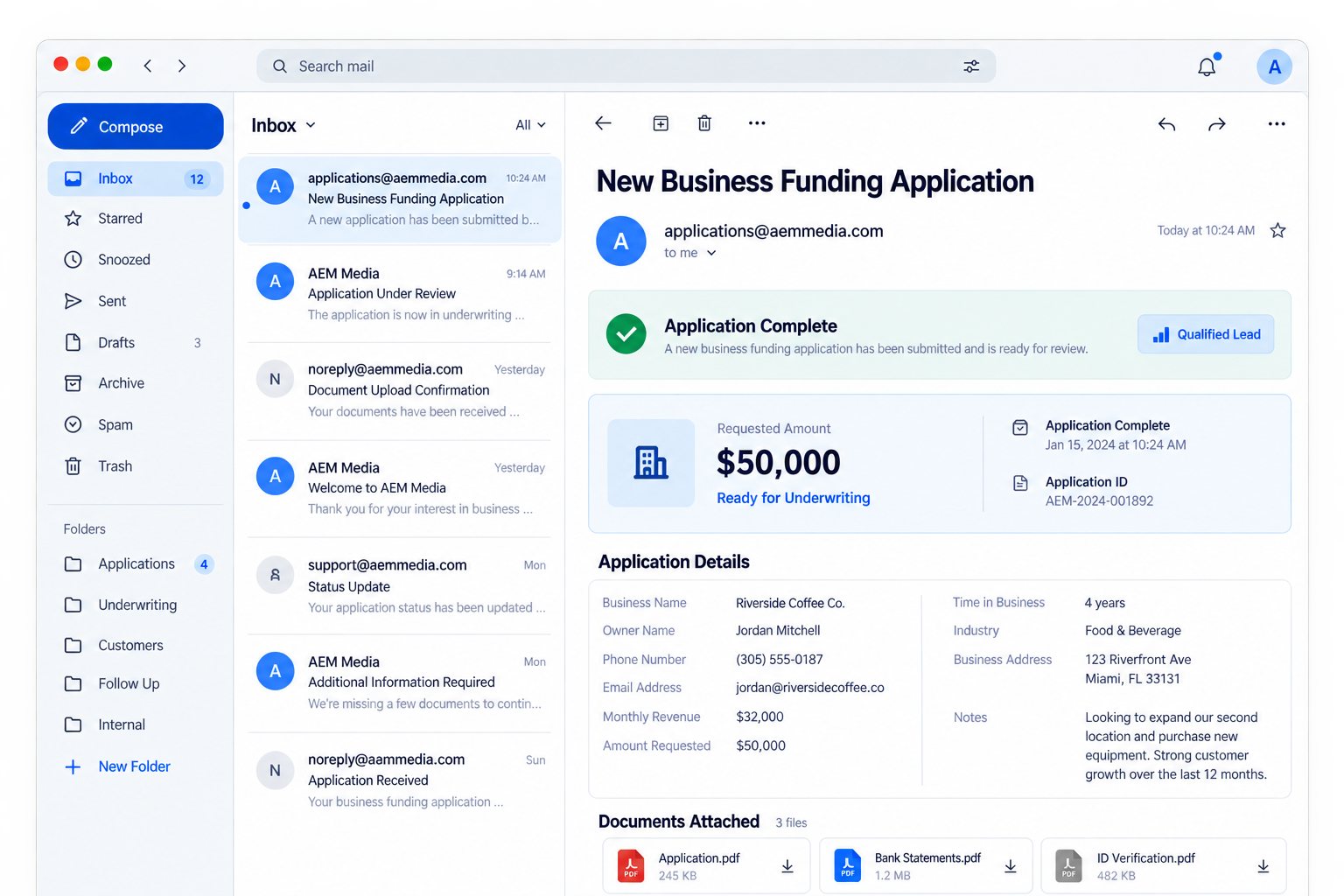
Task: Click the Ready for Underwriting link
Action: click(x=794, y=498)
